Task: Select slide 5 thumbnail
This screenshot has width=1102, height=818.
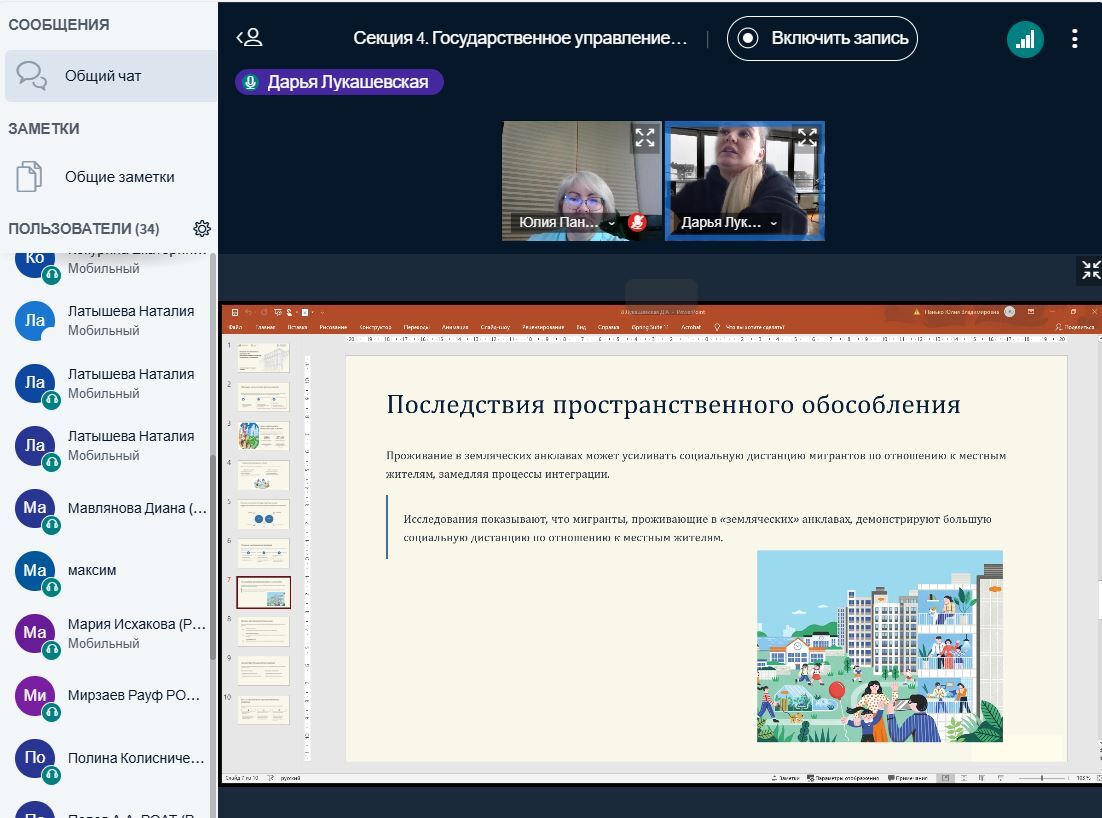Action: coord(264,514)
